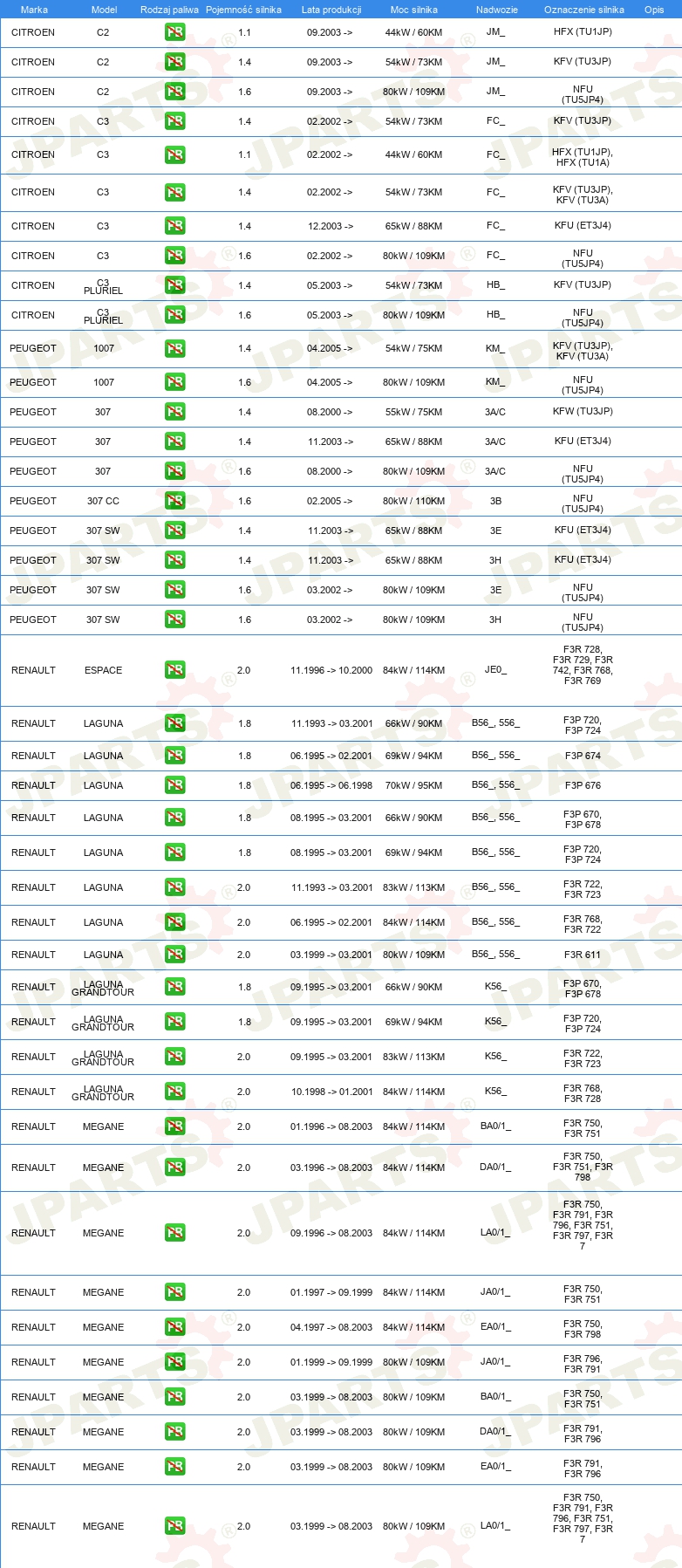Screen dimensions: 682x1568
Task: Select the fuel icon for 307 SW 1.6 3E
Action: 174,590
